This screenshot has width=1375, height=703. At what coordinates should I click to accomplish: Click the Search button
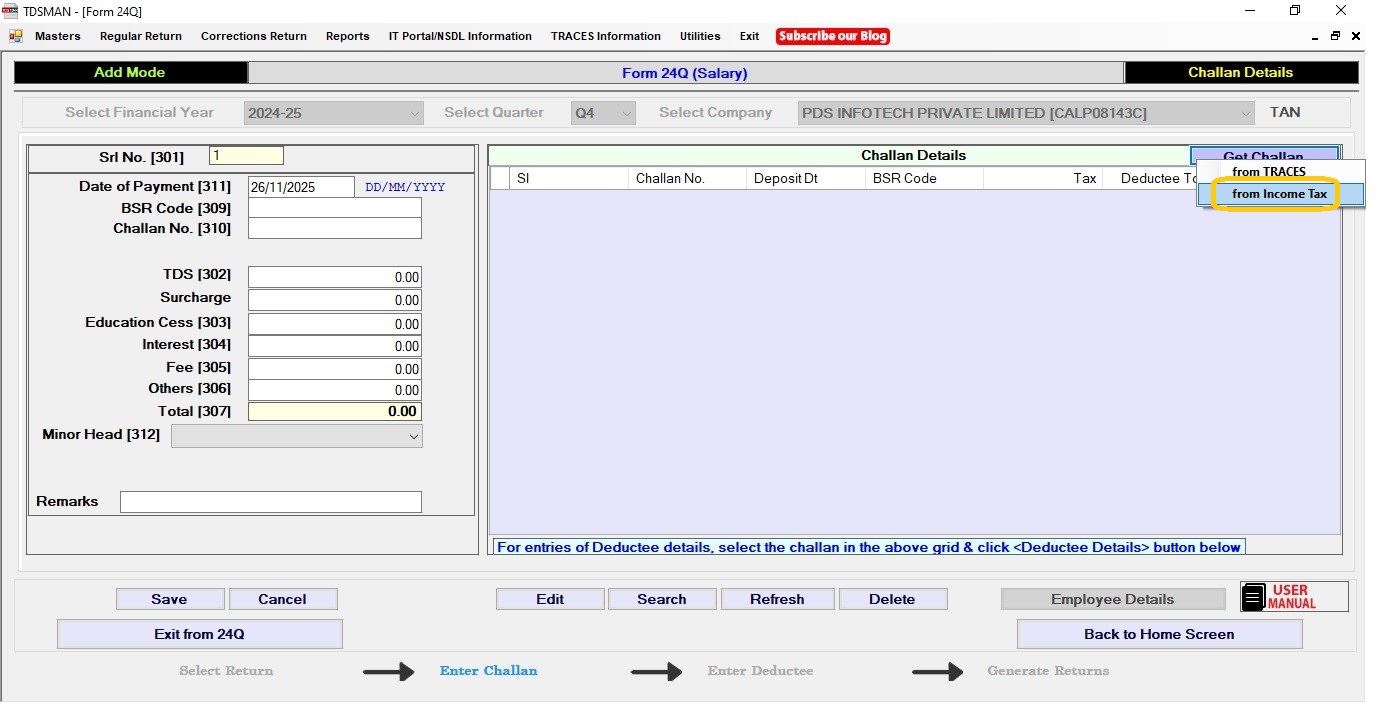point(661,599)
